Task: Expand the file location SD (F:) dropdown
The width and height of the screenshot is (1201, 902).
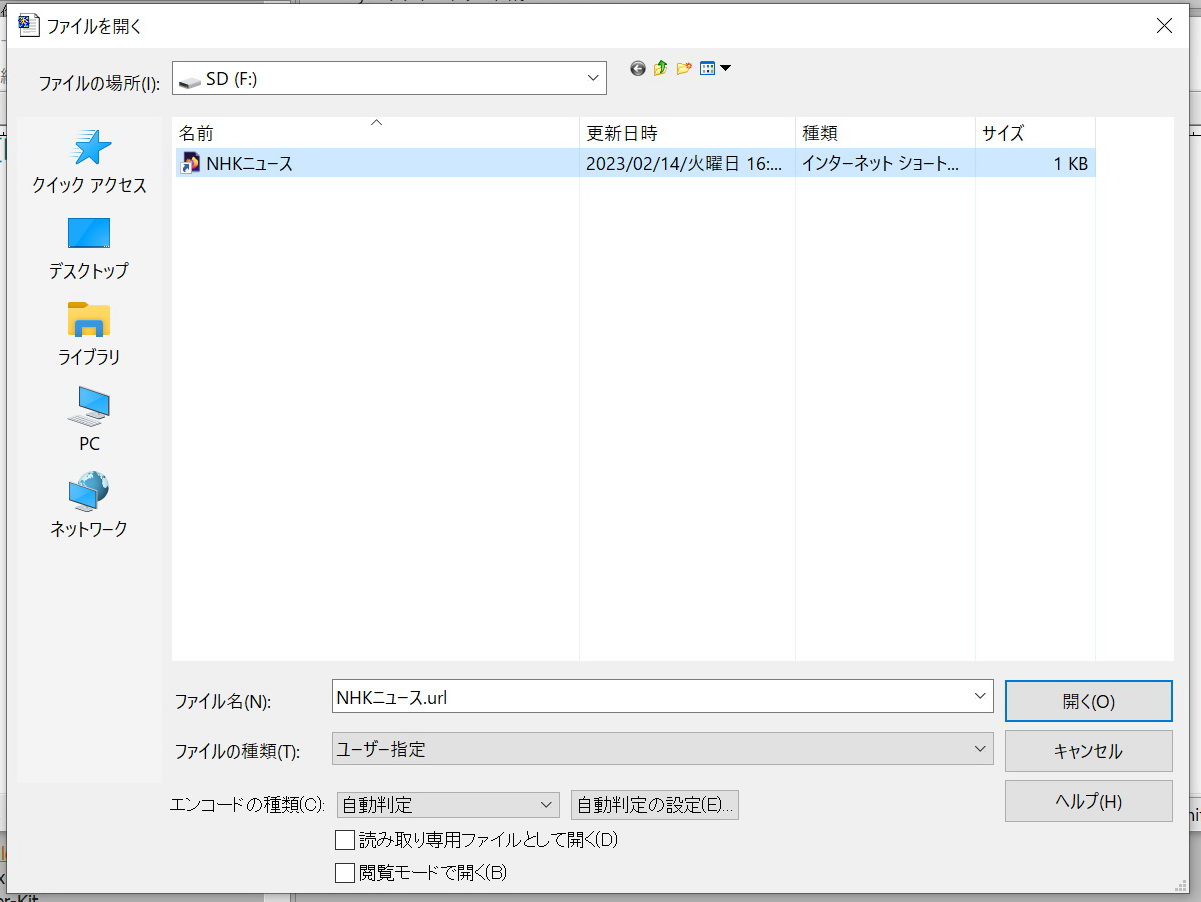Action: pos(593,78)
